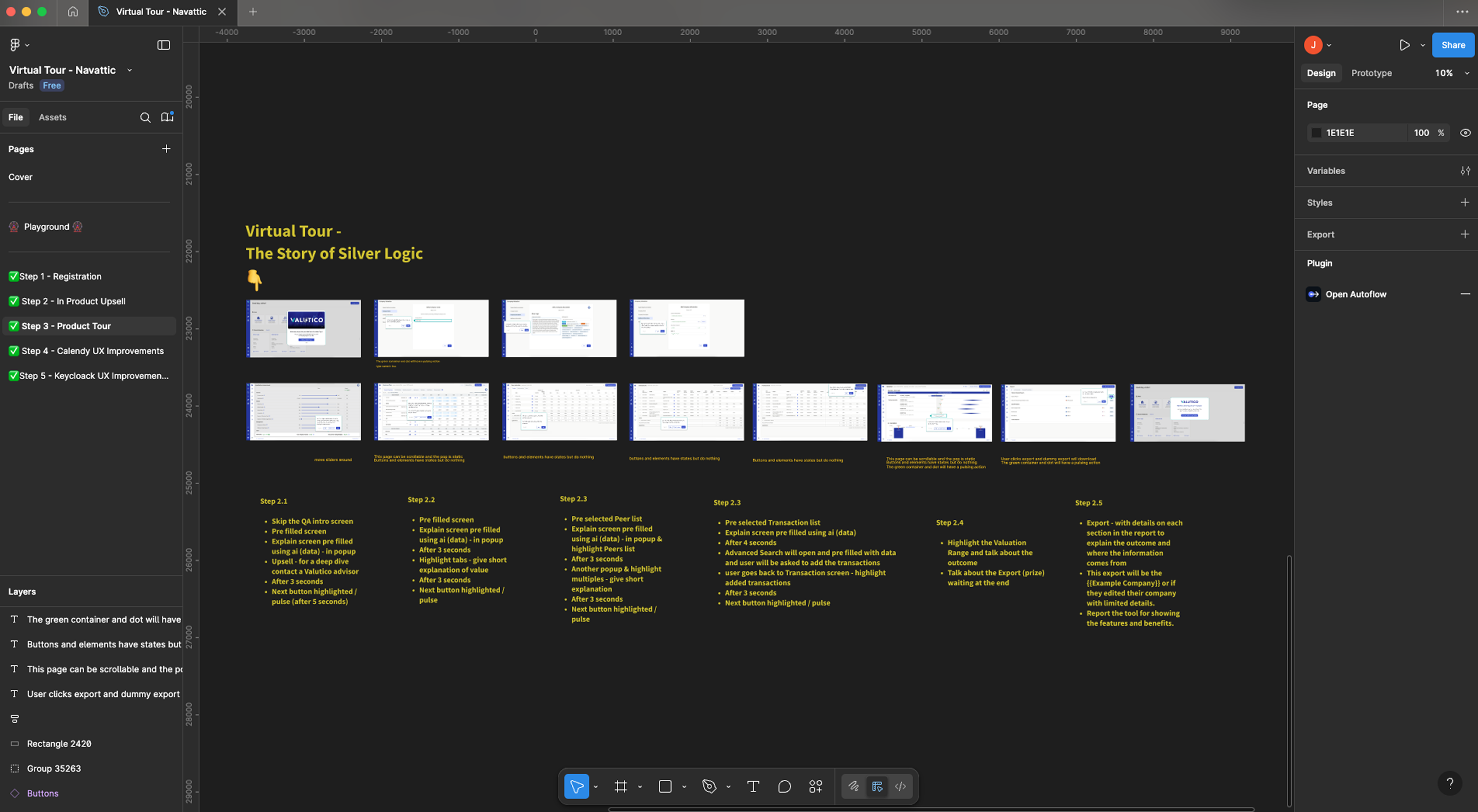The height and width of the screenshot is (812, 1478).
Task: Open the file search in left sidebar
Action: (146, 117)
